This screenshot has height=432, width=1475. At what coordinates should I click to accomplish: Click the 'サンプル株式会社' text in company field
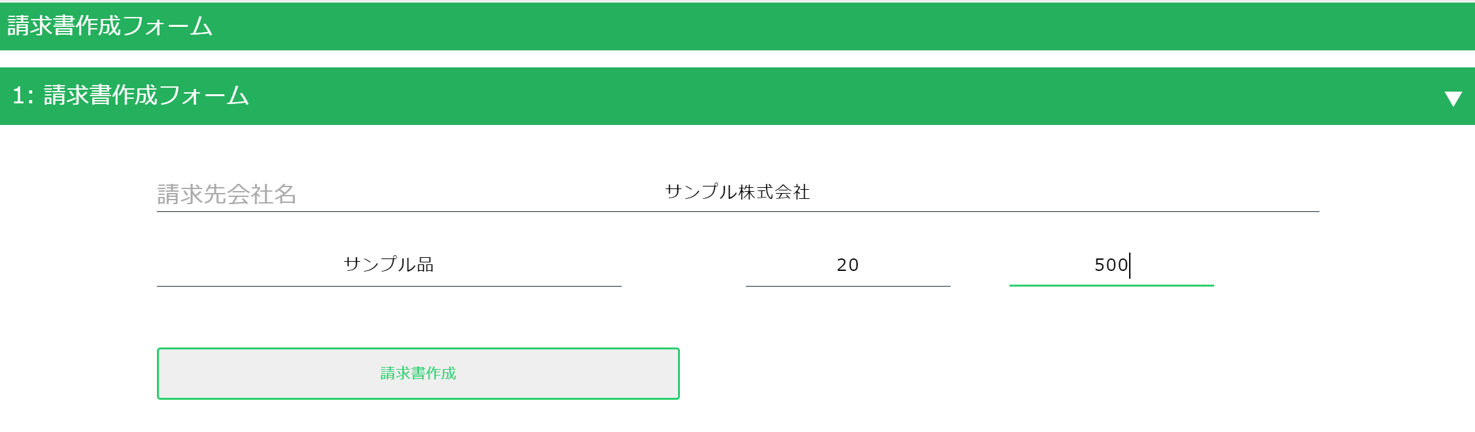737,192
